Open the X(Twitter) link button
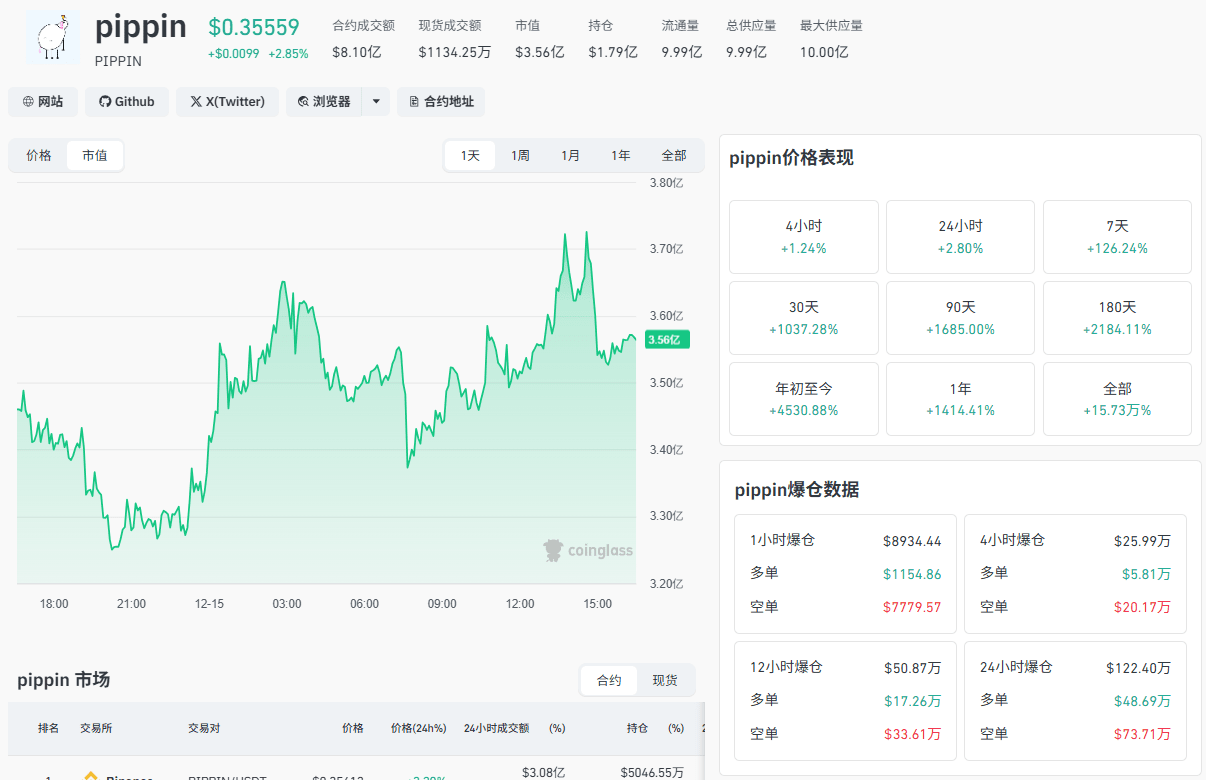The width and height of the screenshot is (1206, 780). click(227, 101)
